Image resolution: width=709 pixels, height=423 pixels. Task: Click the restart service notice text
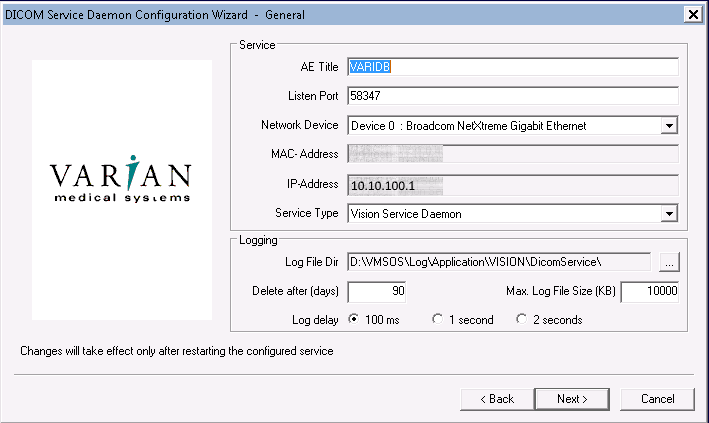177,351
